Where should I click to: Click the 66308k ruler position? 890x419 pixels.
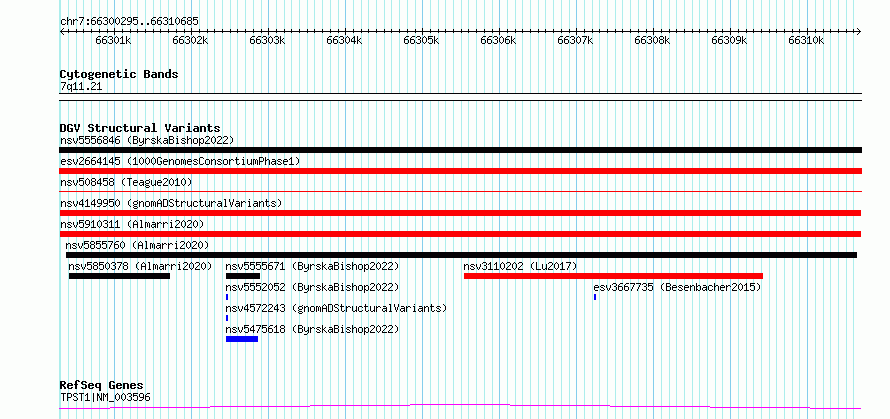[652, 40]
